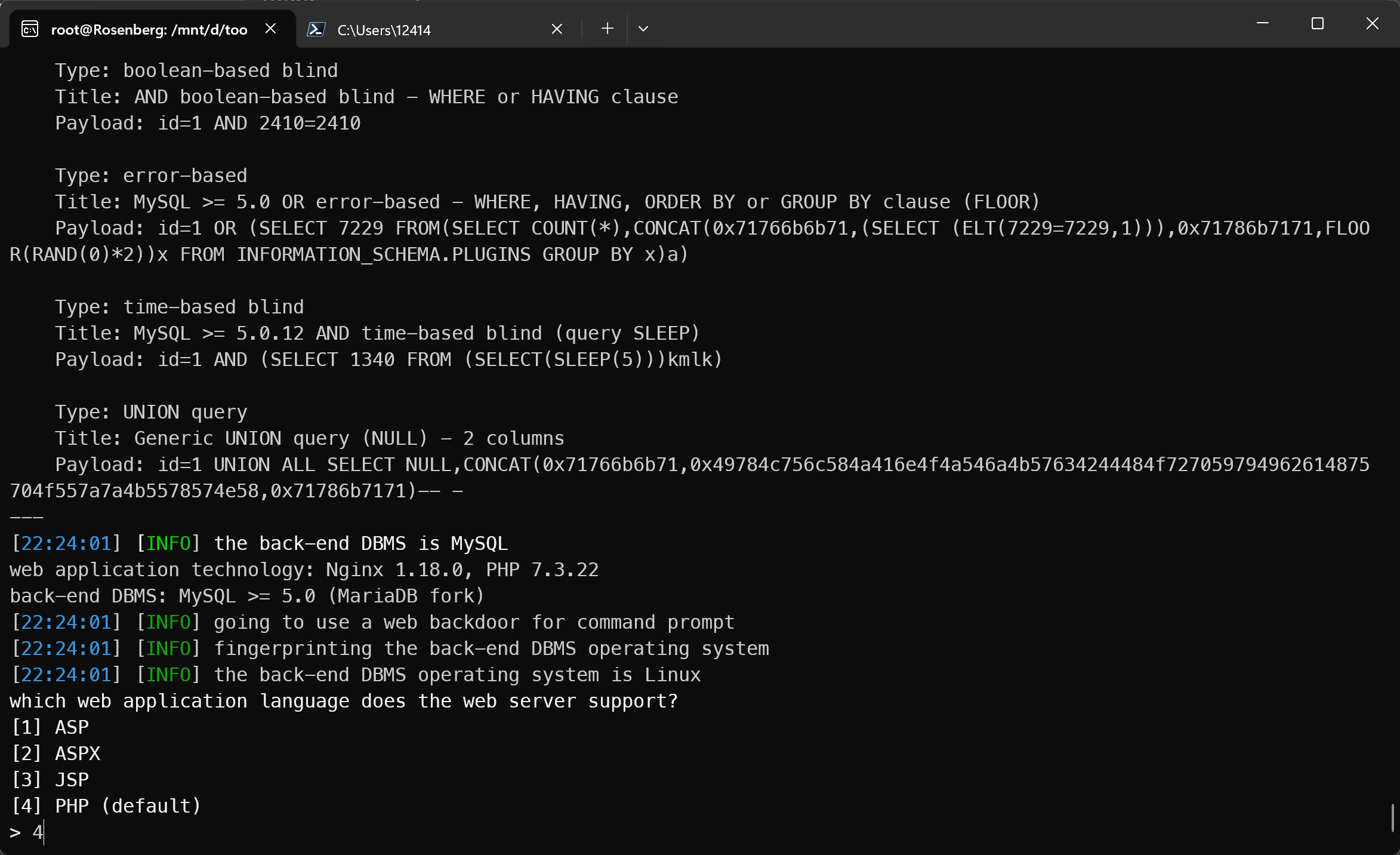Click 'Title: Generic UNION query (NULL)' line

[310, 438]
